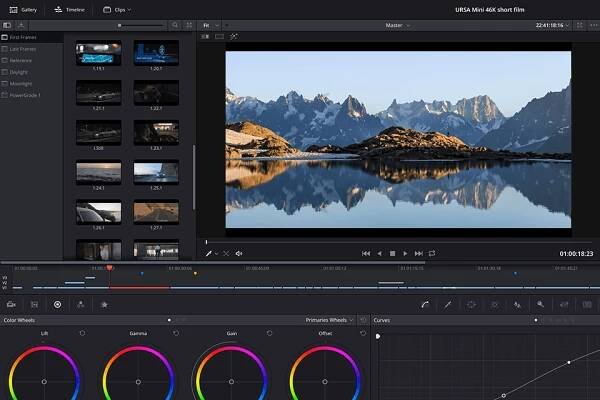
Task: Click the Gain color wheel center
Action: [x=232, y=382]
